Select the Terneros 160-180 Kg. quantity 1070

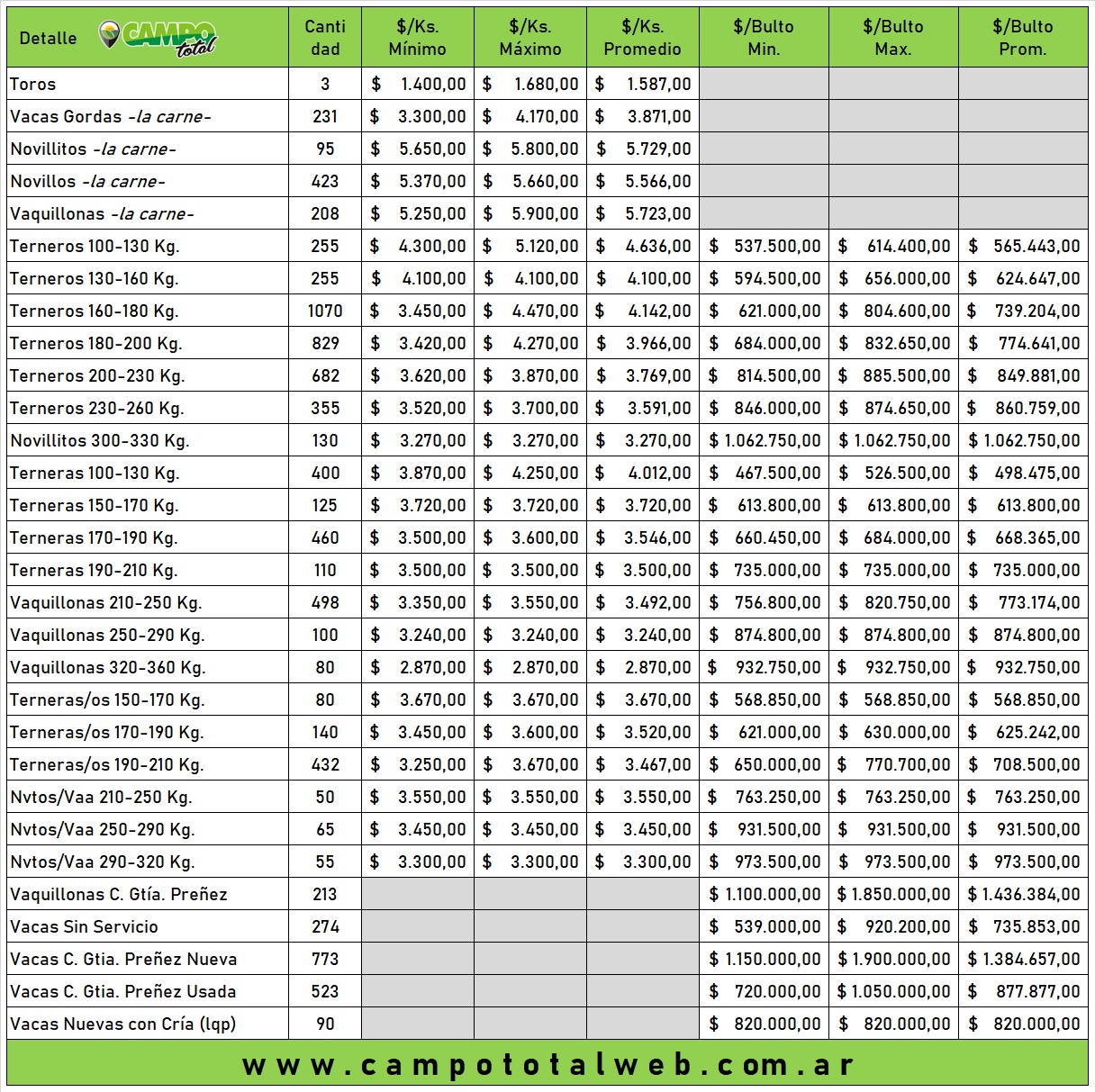[x=325, y=311]
